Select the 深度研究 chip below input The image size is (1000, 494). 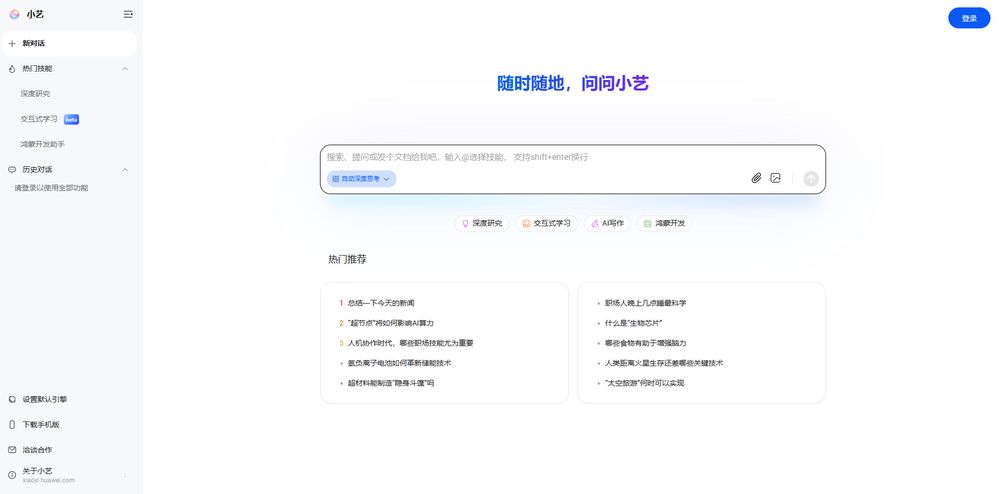tap(482, 224)
